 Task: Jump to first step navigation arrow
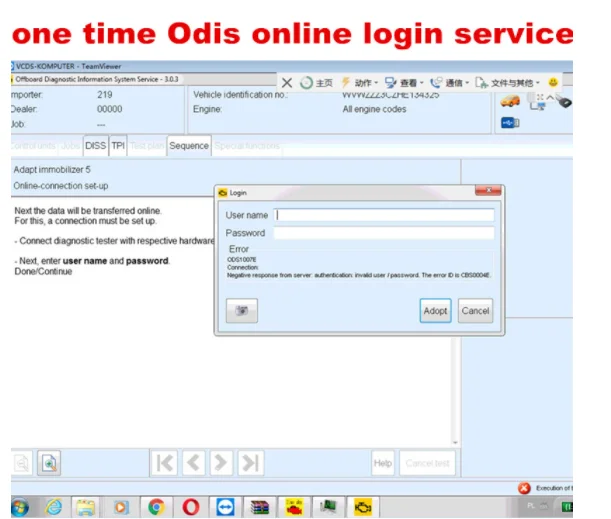164,463
